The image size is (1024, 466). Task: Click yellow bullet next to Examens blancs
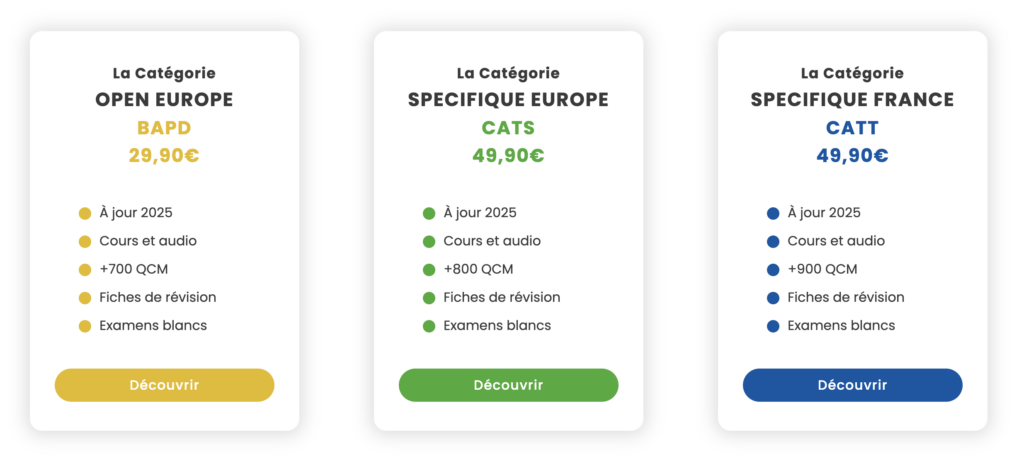[x=85, y=326]
